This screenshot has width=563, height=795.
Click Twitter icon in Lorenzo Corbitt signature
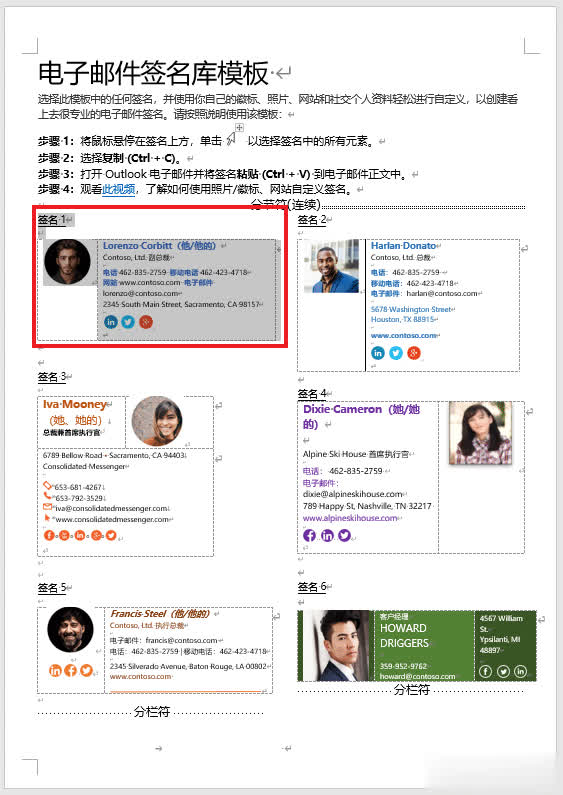pos(128,321)
